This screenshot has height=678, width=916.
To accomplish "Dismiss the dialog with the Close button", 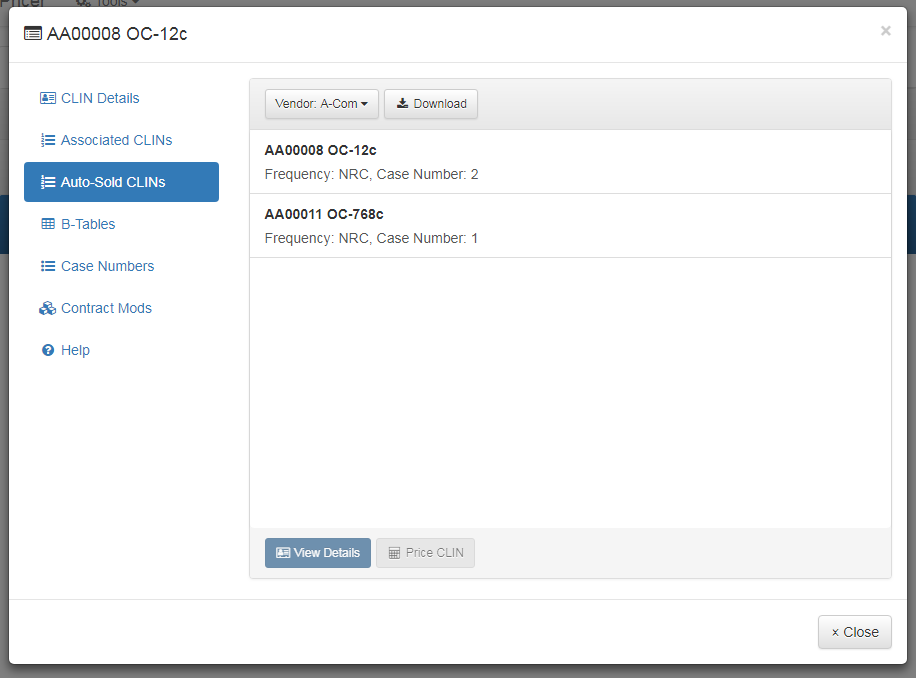I will point(854,632).
